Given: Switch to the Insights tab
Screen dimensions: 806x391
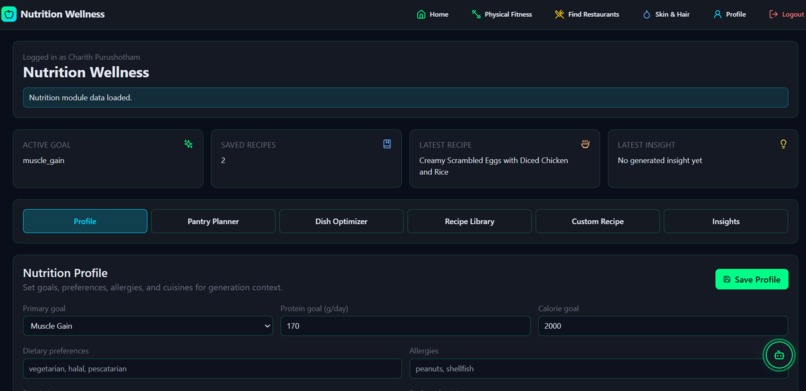Looking at the screenshot, I should (x=726, y=221).
